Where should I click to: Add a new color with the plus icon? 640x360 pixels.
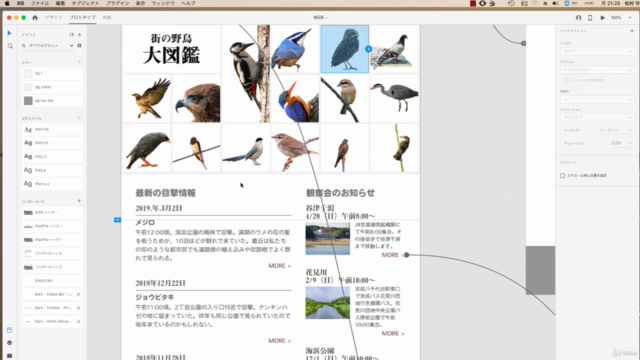click(79, 62)
